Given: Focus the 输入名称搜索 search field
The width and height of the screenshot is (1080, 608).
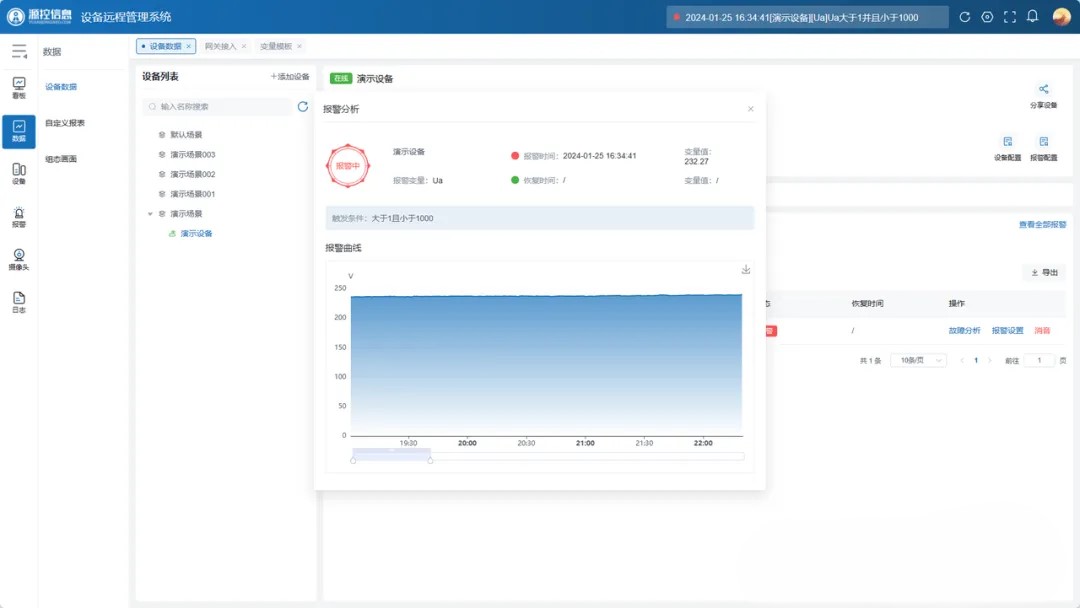Looking at the screenshot, I should click(217, 107).
